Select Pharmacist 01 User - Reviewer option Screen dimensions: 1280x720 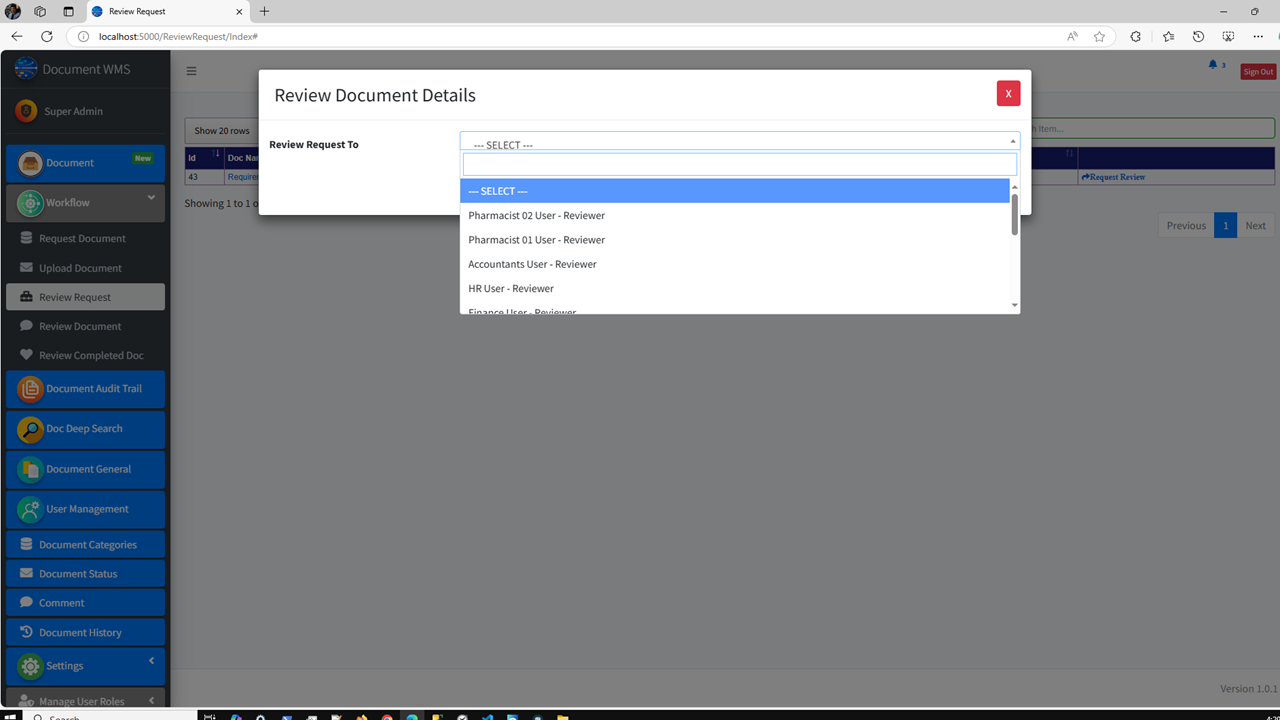tap(536, 239)
